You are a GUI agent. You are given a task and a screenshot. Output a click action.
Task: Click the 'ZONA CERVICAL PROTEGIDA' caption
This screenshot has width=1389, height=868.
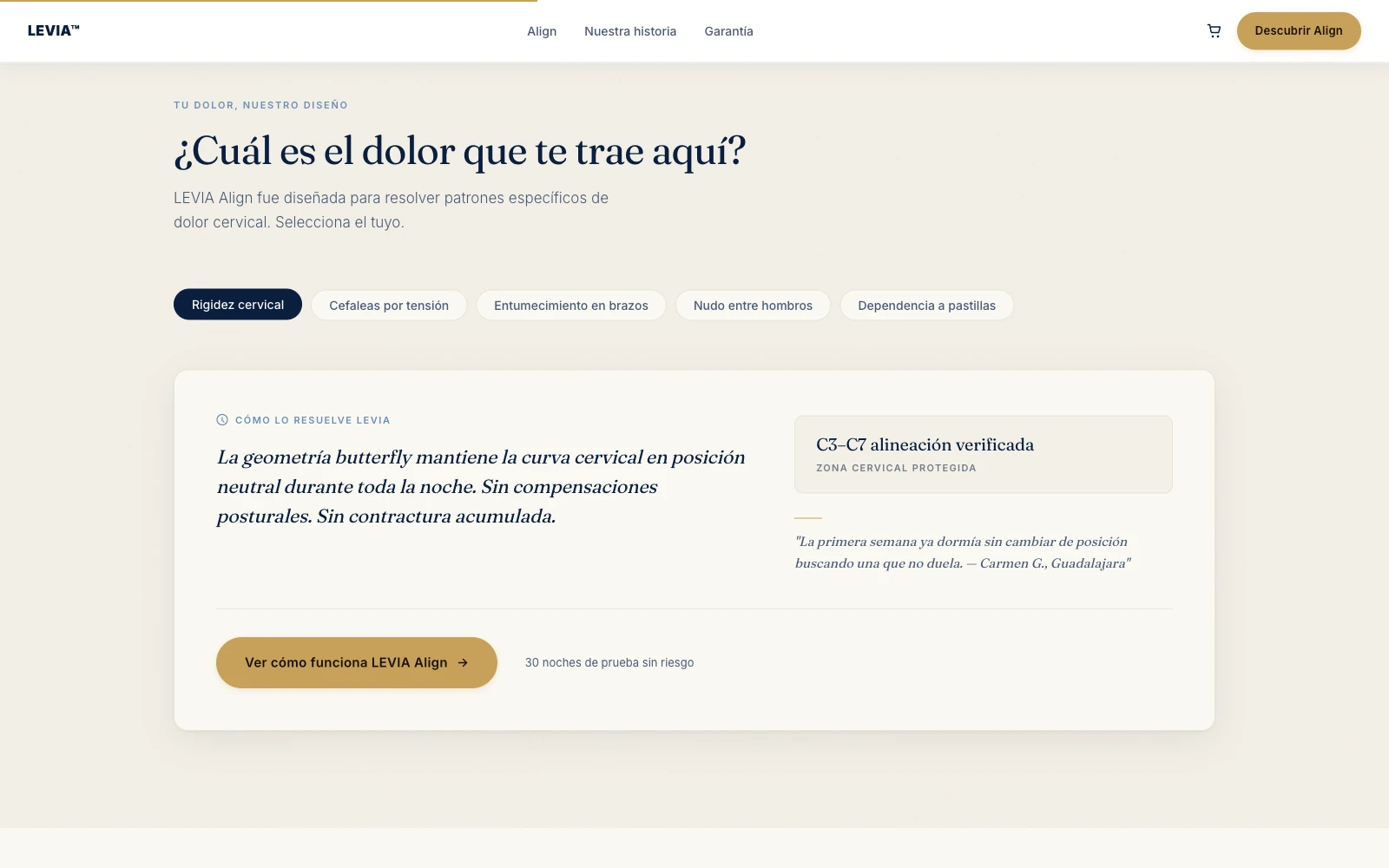(896, 468)
